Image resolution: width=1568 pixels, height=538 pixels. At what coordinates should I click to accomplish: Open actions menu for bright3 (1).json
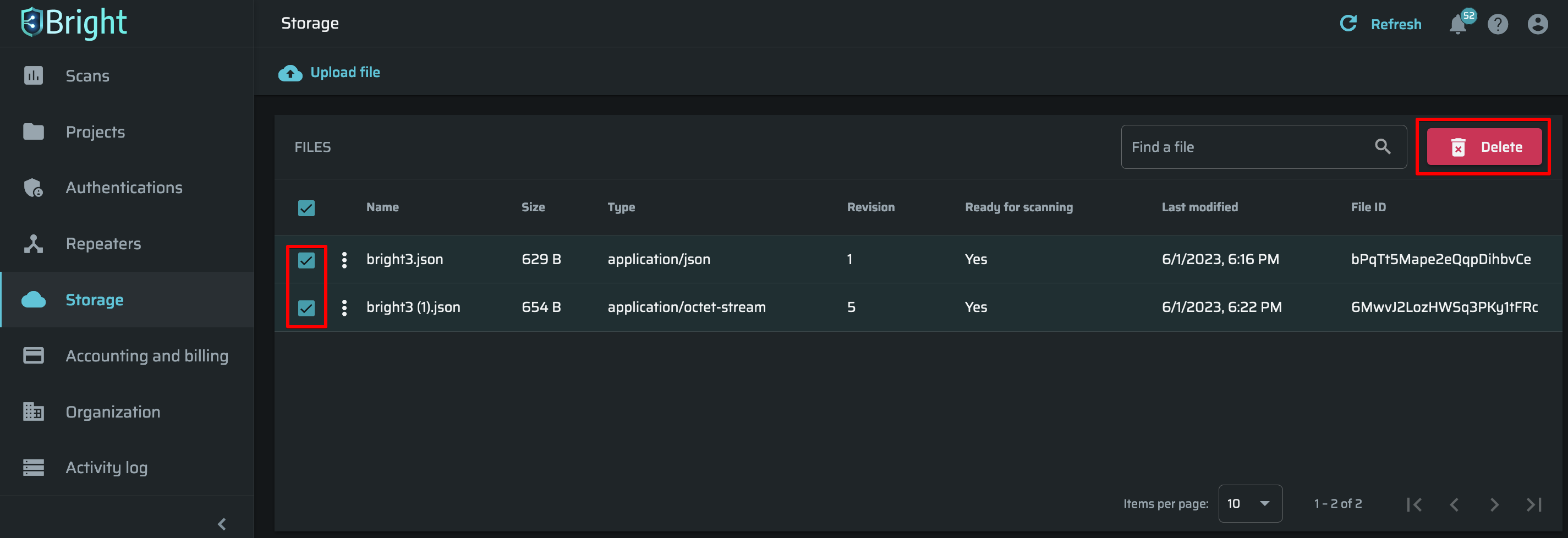[x=344, y=308]
